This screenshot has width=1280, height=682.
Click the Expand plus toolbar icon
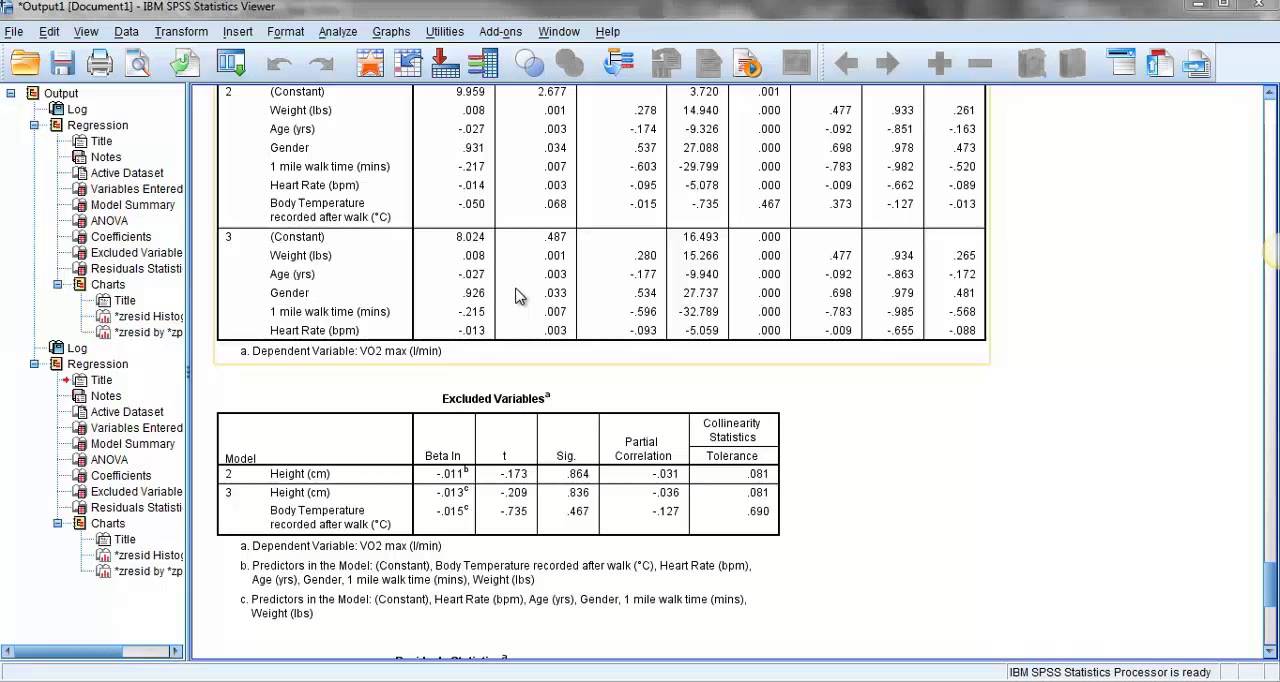939,64
